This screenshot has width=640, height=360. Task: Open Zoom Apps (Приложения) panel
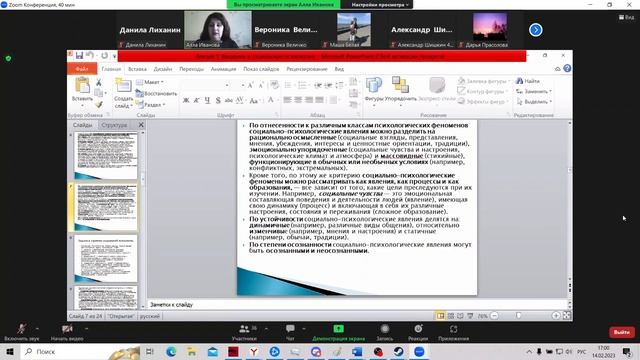pos(453,331)
